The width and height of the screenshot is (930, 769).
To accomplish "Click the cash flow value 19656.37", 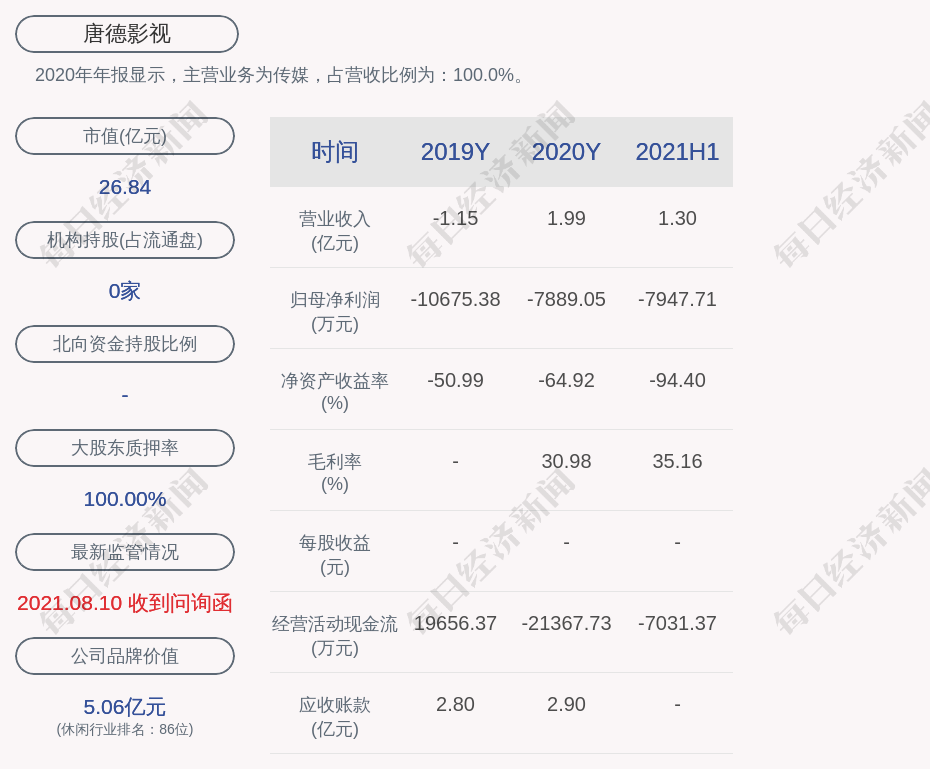I will point(455,623).
